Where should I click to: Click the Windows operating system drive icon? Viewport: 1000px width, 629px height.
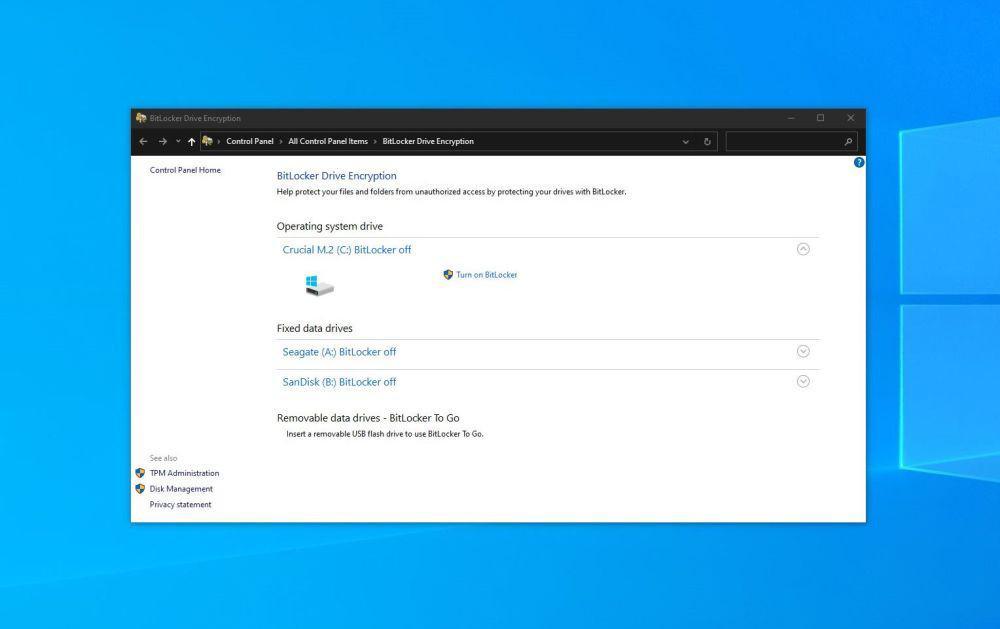pos(319,285)
